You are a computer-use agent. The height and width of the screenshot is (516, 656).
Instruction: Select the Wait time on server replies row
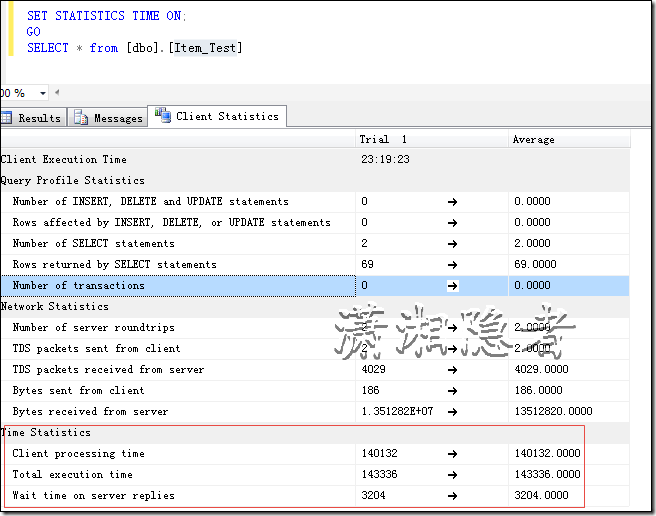click(93, 495)
